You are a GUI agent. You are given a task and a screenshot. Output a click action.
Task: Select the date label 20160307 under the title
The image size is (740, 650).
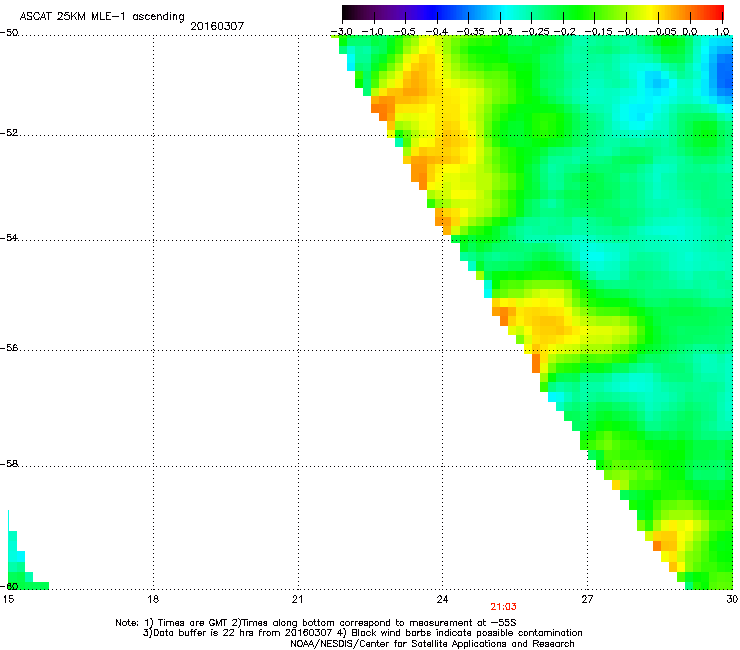(x=217, y=26)
